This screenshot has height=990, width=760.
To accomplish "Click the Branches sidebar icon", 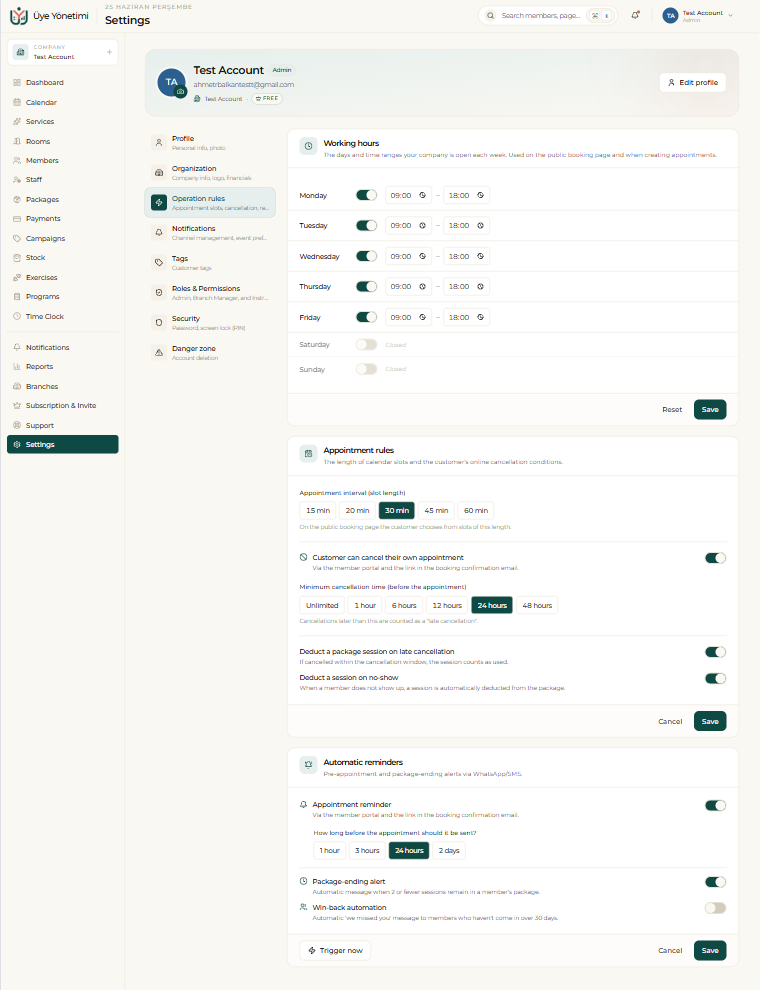I will (x=17, y=386).
